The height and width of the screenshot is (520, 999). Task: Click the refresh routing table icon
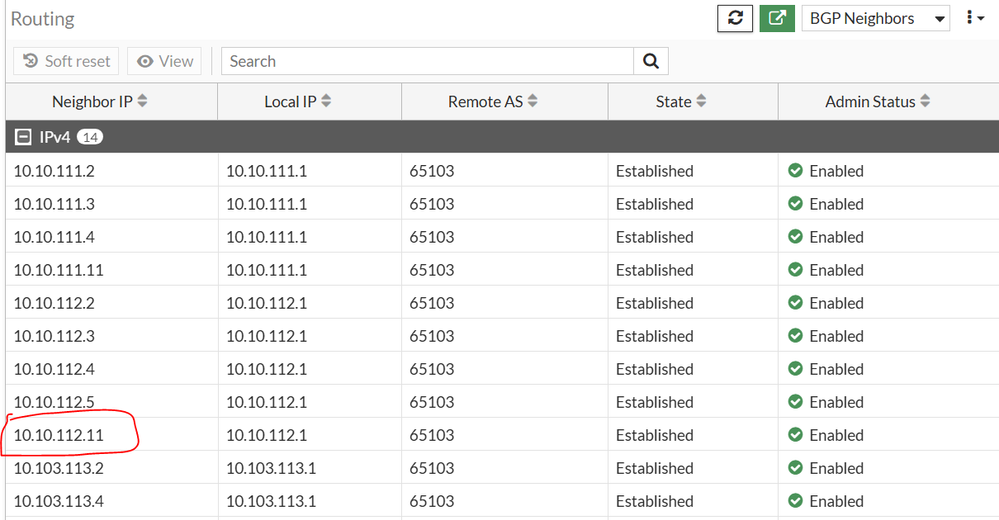click(735, 18)
